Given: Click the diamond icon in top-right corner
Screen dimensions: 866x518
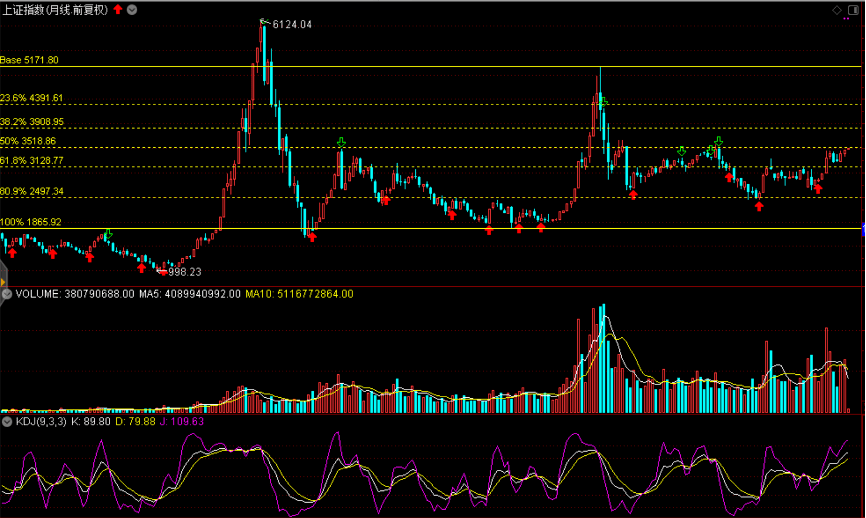Looking at the screenshot, I should [837, 9].
